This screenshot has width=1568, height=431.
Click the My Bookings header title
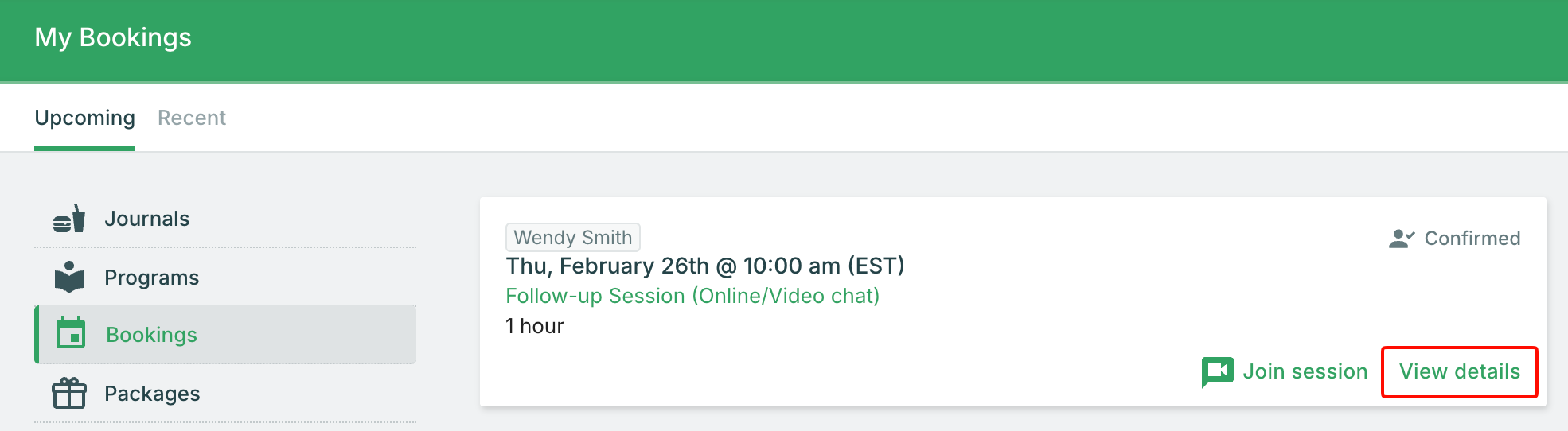coord(113,37)
